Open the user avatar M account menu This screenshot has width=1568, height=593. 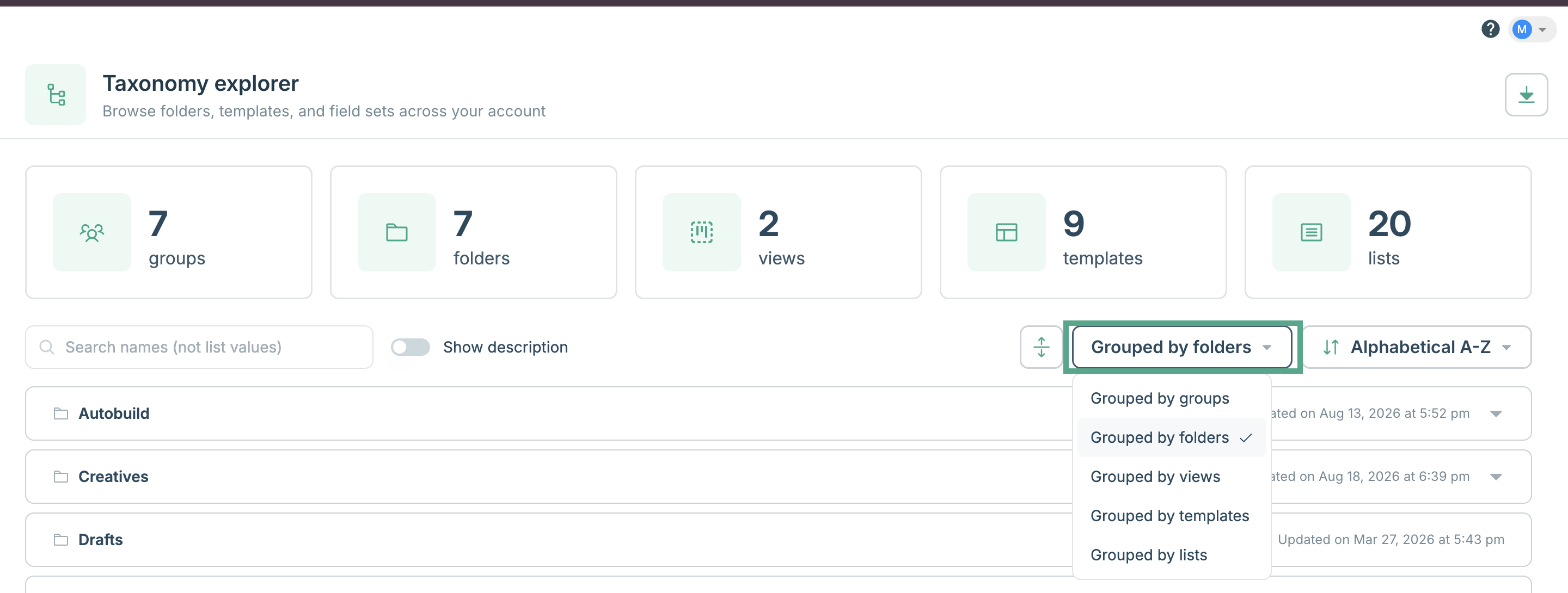click(1532, 29)
